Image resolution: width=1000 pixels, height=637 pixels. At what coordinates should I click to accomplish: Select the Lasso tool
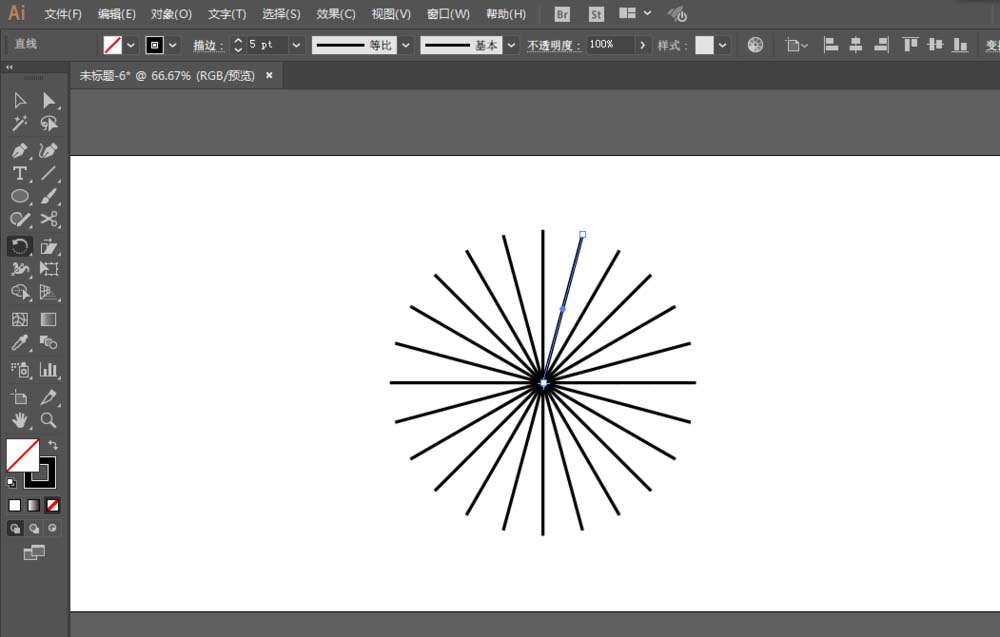point(48,123)
